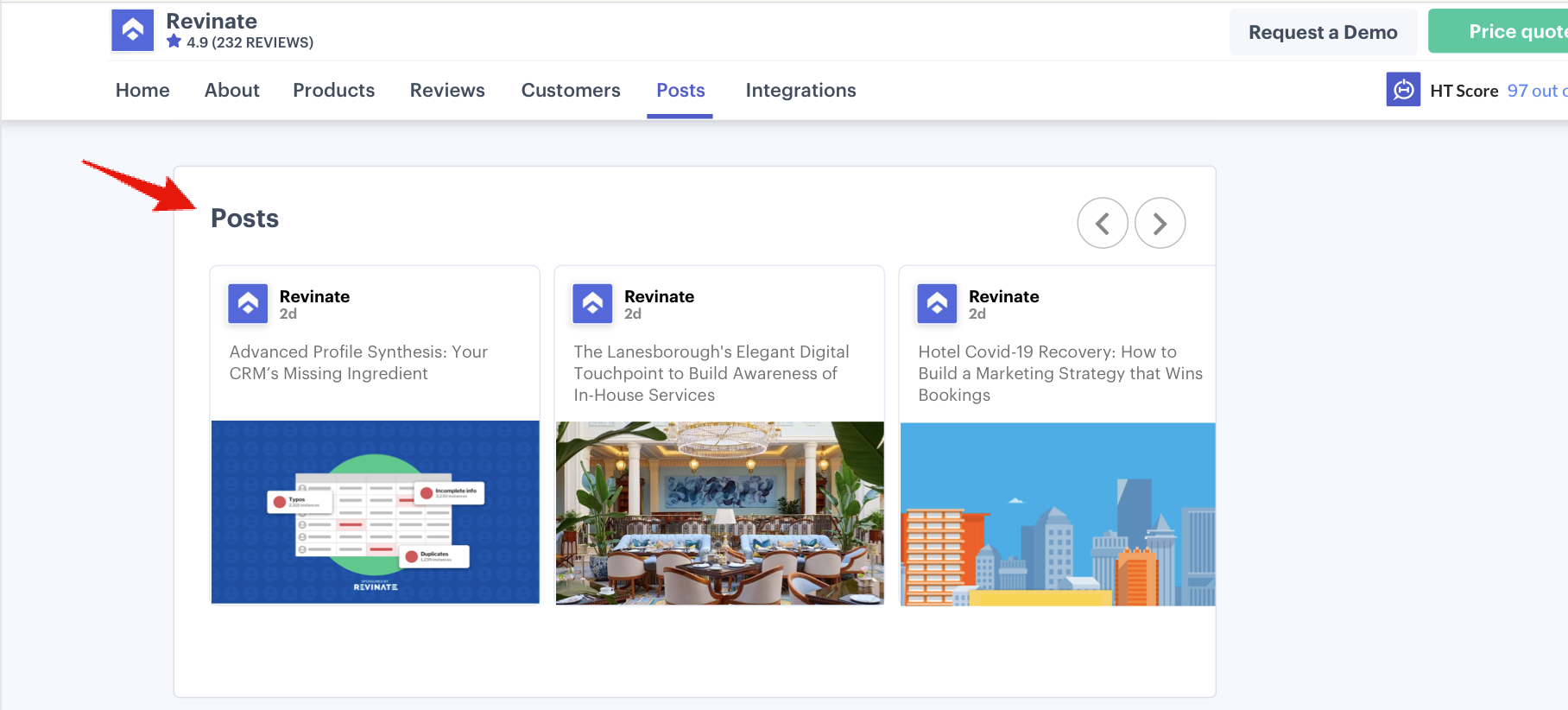Screen dimensions: 1568x710
Task: Click Revinate author name on Lanesborough post
Action: pos(659,296)
